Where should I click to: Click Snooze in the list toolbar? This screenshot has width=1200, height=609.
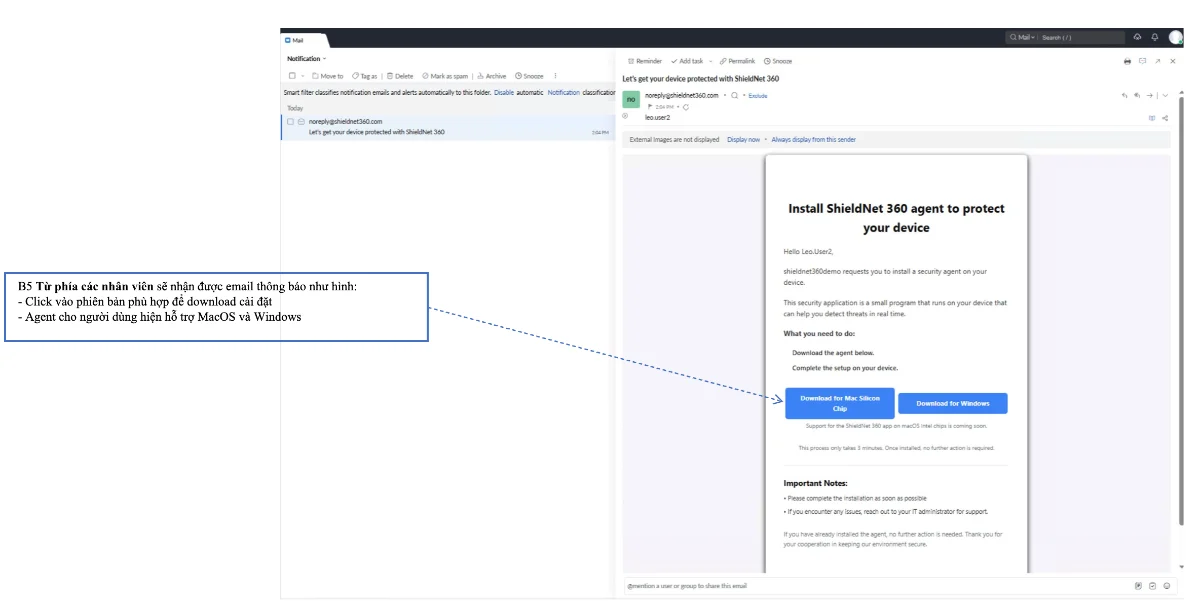tap(529, 76)
